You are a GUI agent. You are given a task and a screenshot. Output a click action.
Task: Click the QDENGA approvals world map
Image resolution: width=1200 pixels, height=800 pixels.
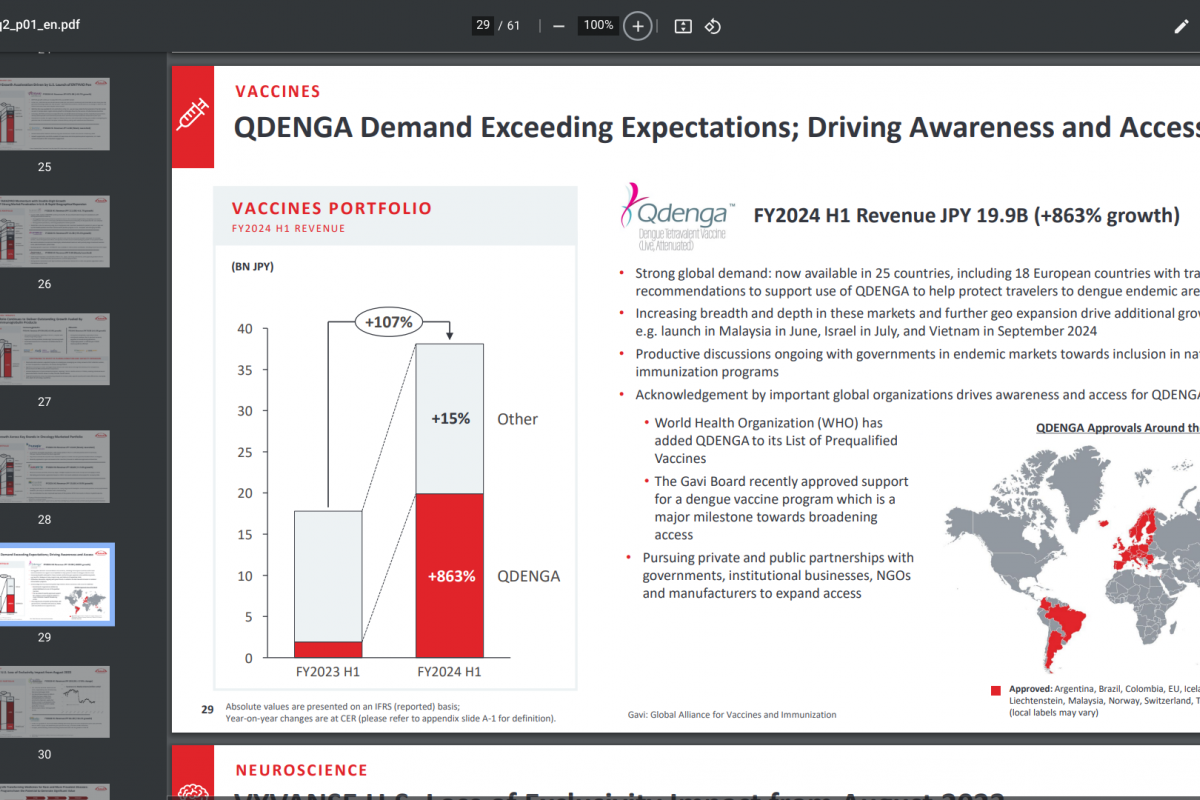1070,560
